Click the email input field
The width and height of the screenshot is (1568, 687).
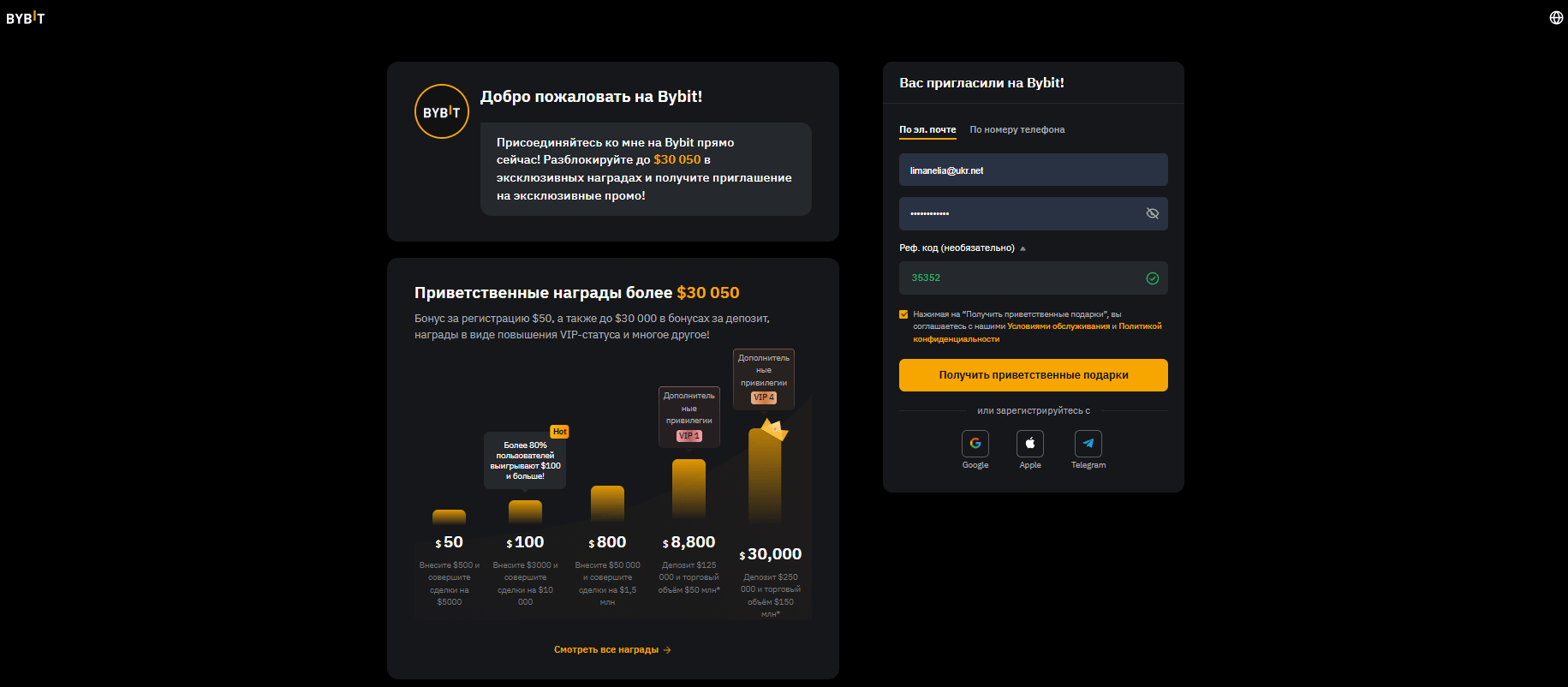click(1034, 170)
